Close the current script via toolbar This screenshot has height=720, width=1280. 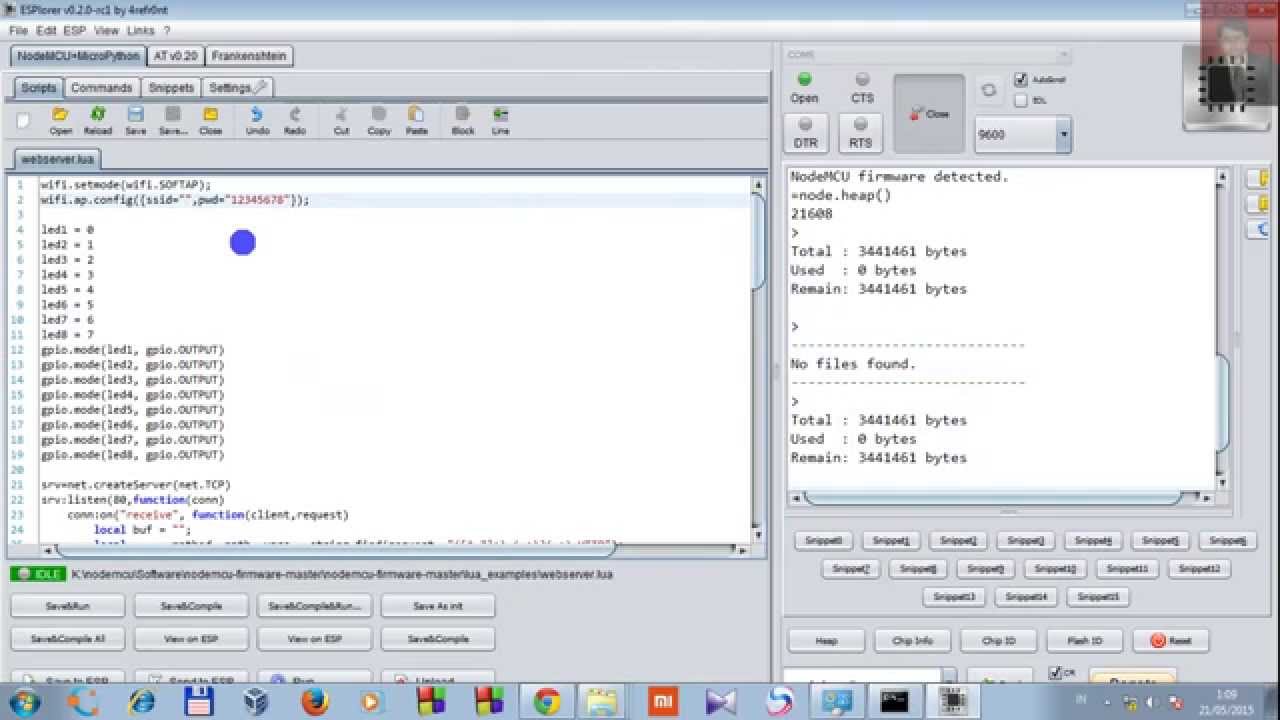tap(210, 121)
